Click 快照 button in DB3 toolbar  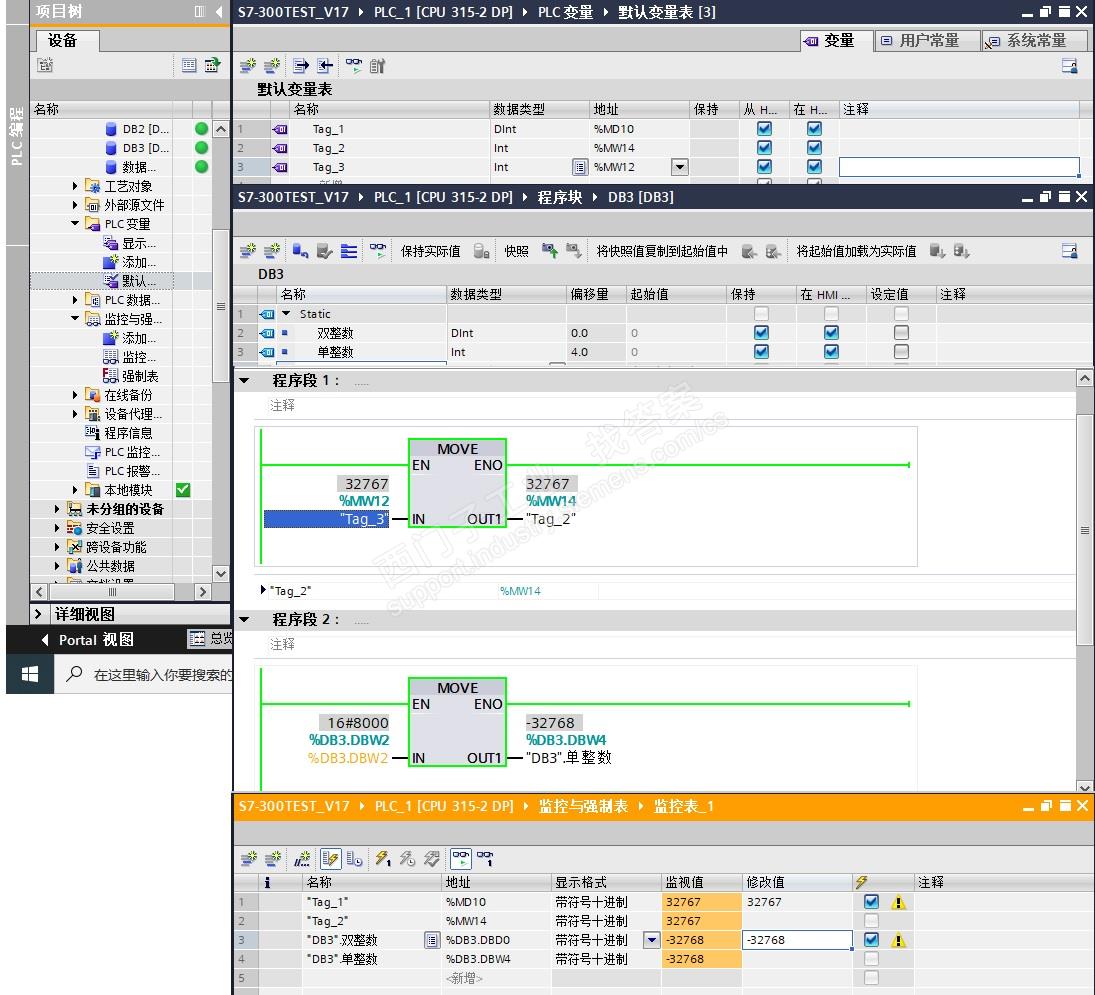tap(516, 251)
